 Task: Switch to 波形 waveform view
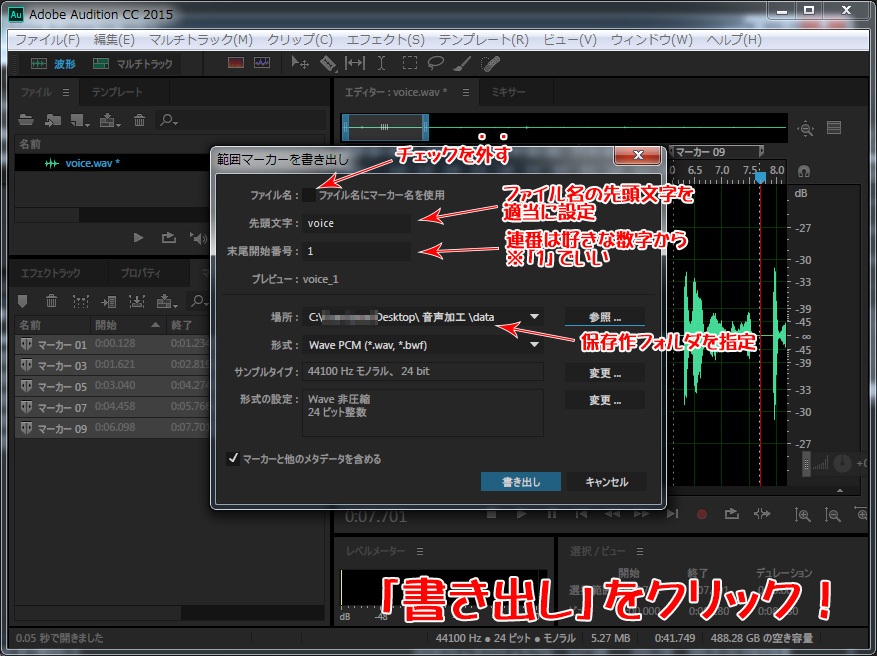pos(53,64)
